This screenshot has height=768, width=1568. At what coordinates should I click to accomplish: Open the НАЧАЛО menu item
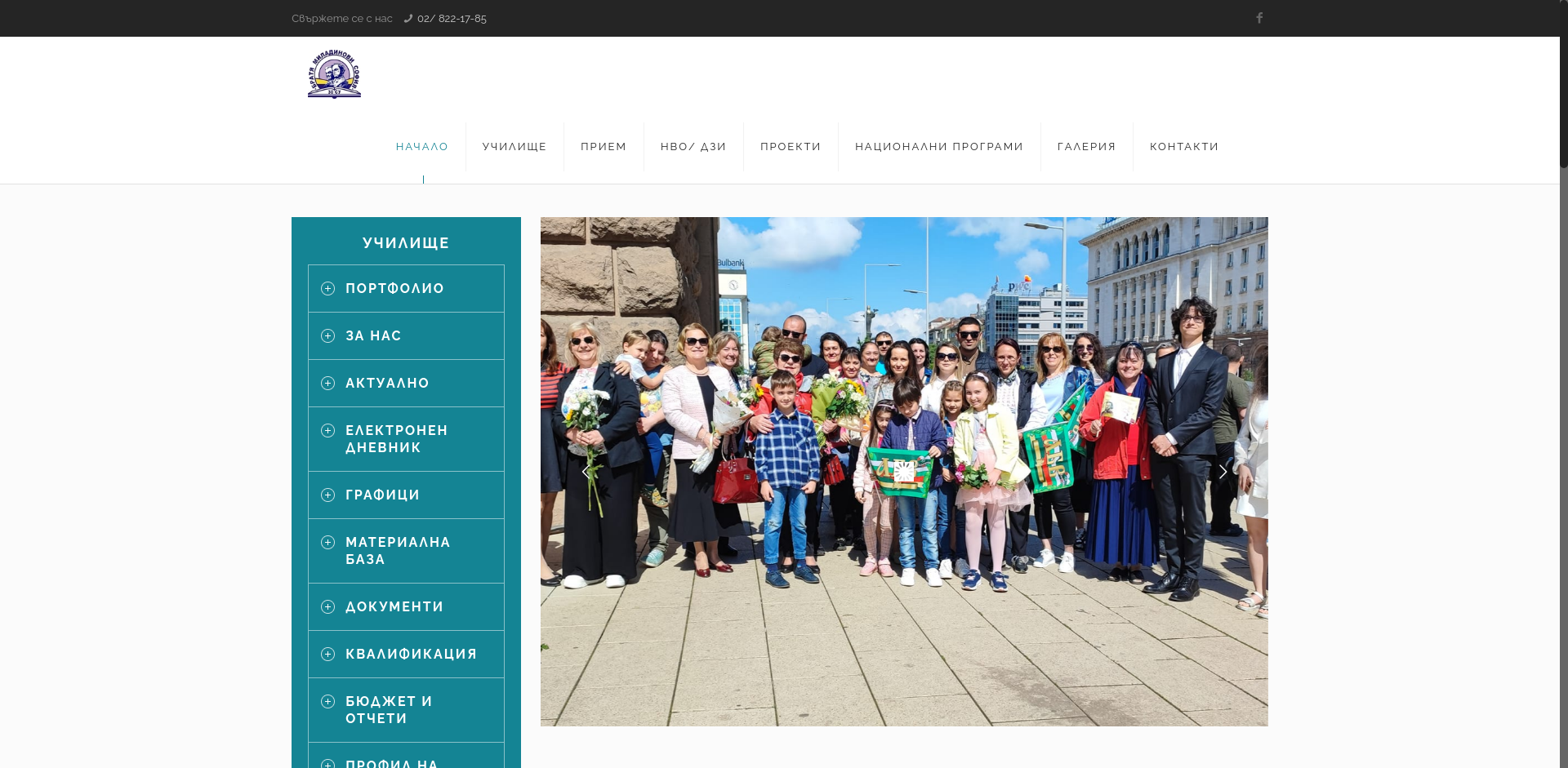click(x=422, y=147)
